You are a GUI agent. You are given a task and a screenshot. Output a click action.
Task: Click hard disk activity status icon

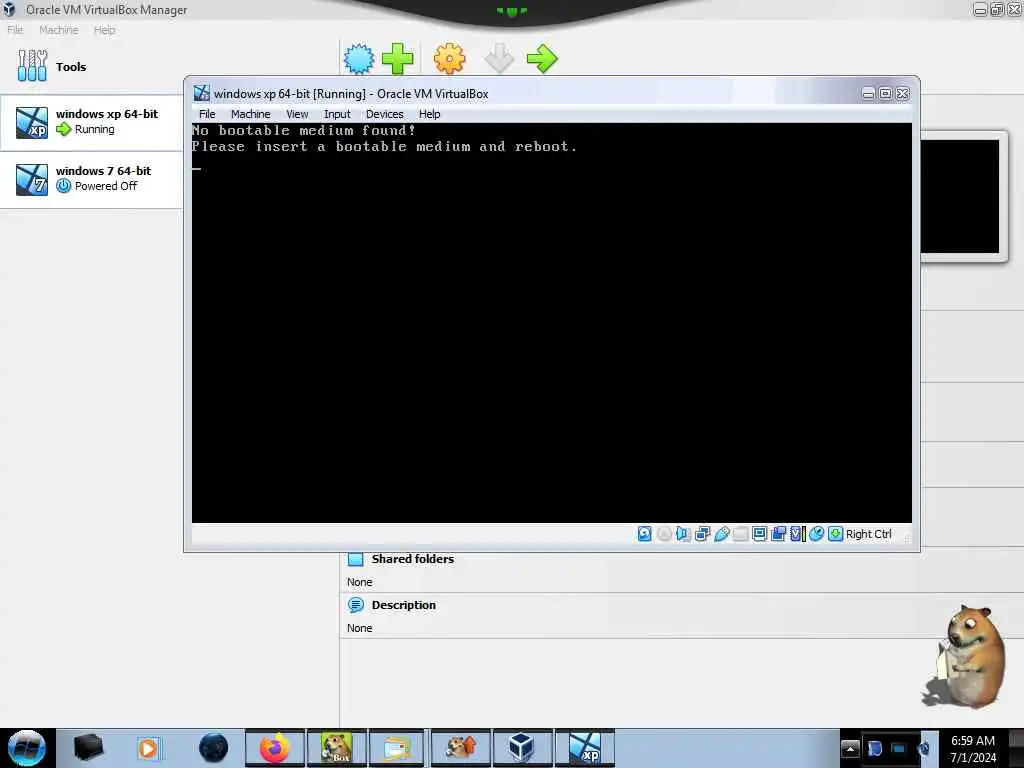(645, 534)
